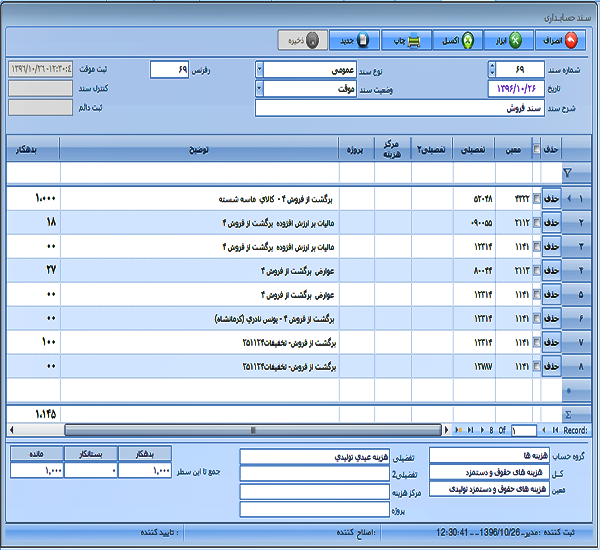
Task: Click the sigma summary icon in total row
Action: [x=568, y=415]
